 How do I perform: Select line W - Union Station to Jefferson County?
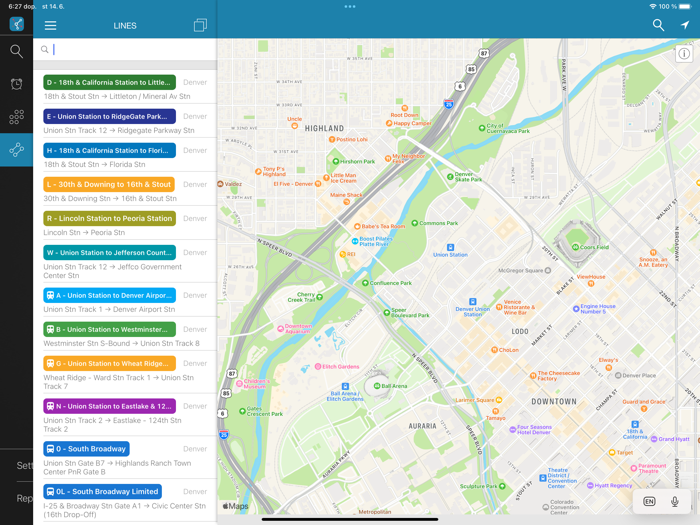click(x=109, y=253)
